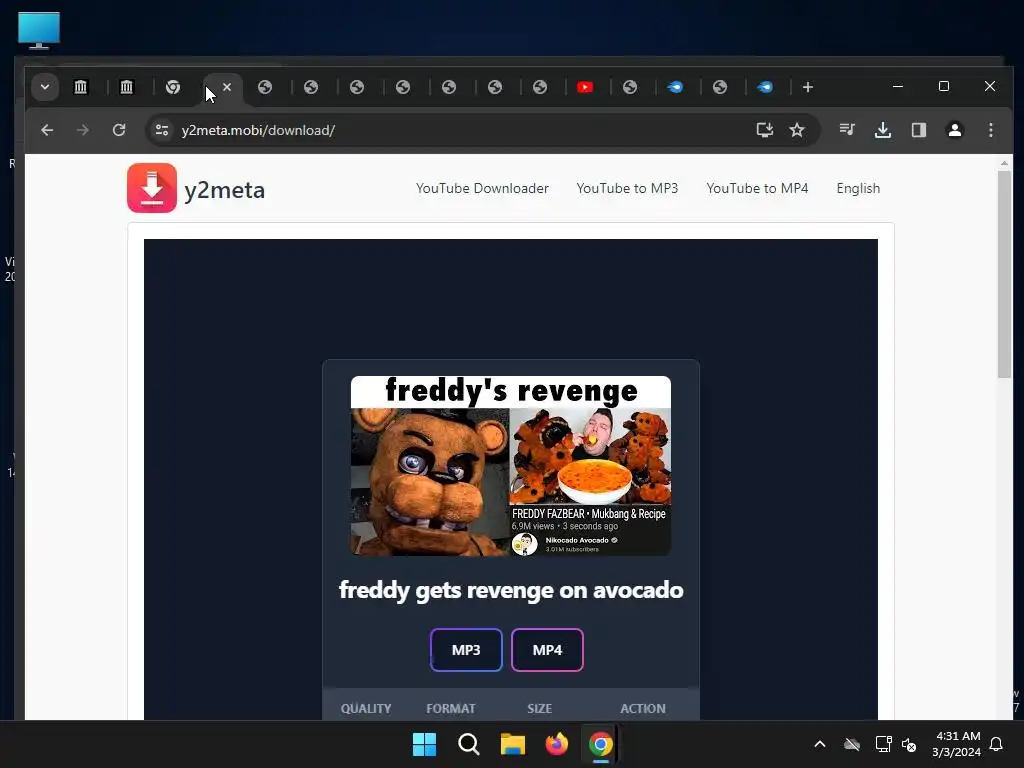Select the MP4 format tab
Image resolution: width=1024 pixels, height=768 pixels.
tap(547, 650)
